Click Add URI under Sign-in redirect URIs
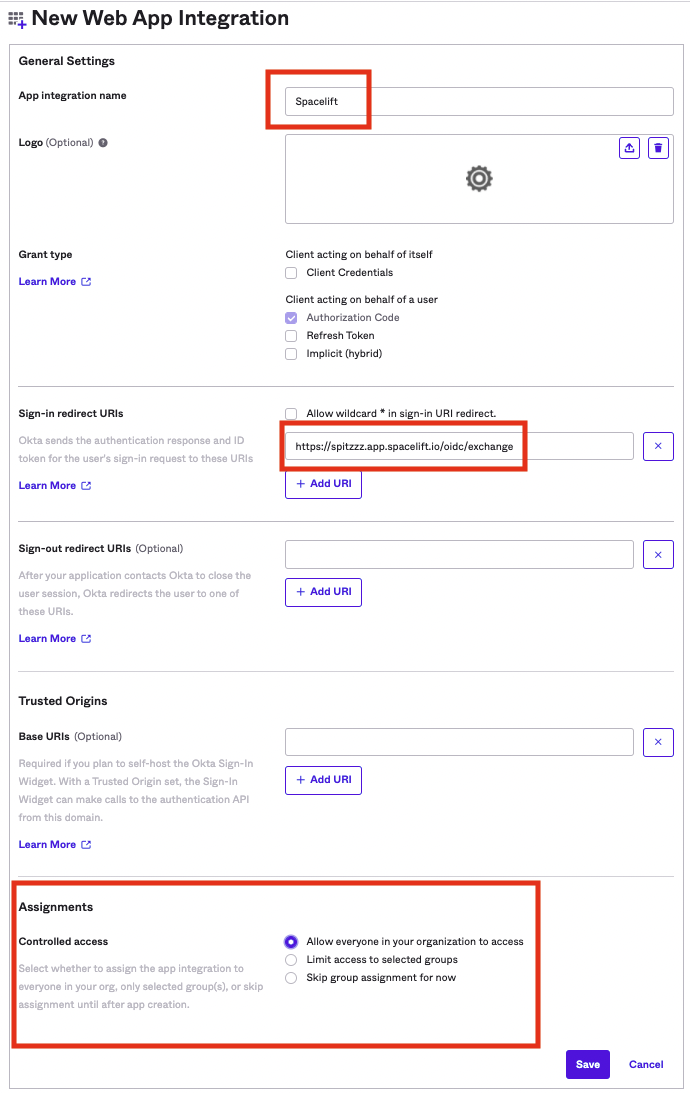The width and height of the screenshot is (690, 1093). tap(323, 484)
